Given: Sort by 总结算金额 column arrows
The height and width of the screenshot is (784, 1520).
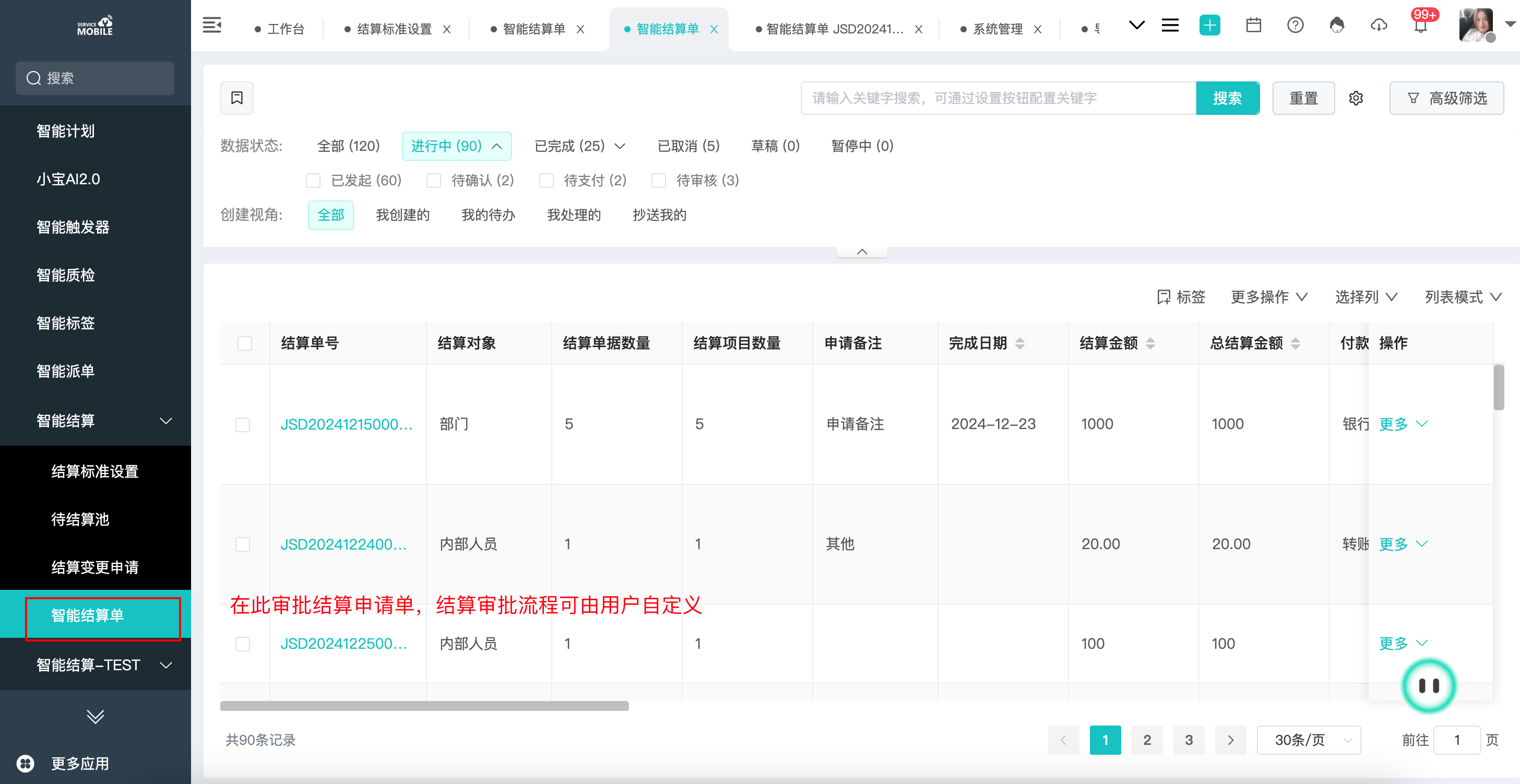Looking at the screenshot, I should click(1295, 343).
